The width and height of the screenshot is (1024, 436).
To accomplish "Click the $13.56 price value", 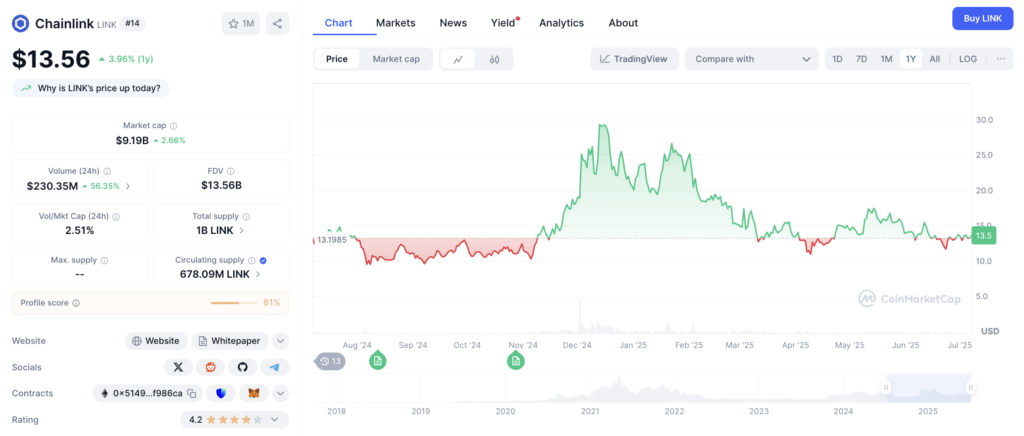I will click(51, 59).
